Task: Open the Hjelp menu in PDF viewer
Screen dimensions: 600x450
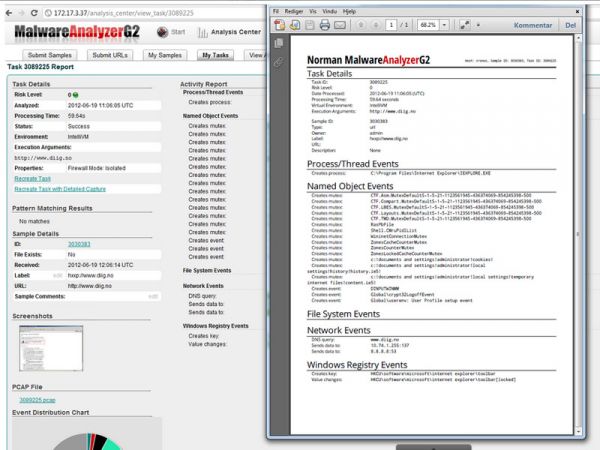Action: click(349, 11)
